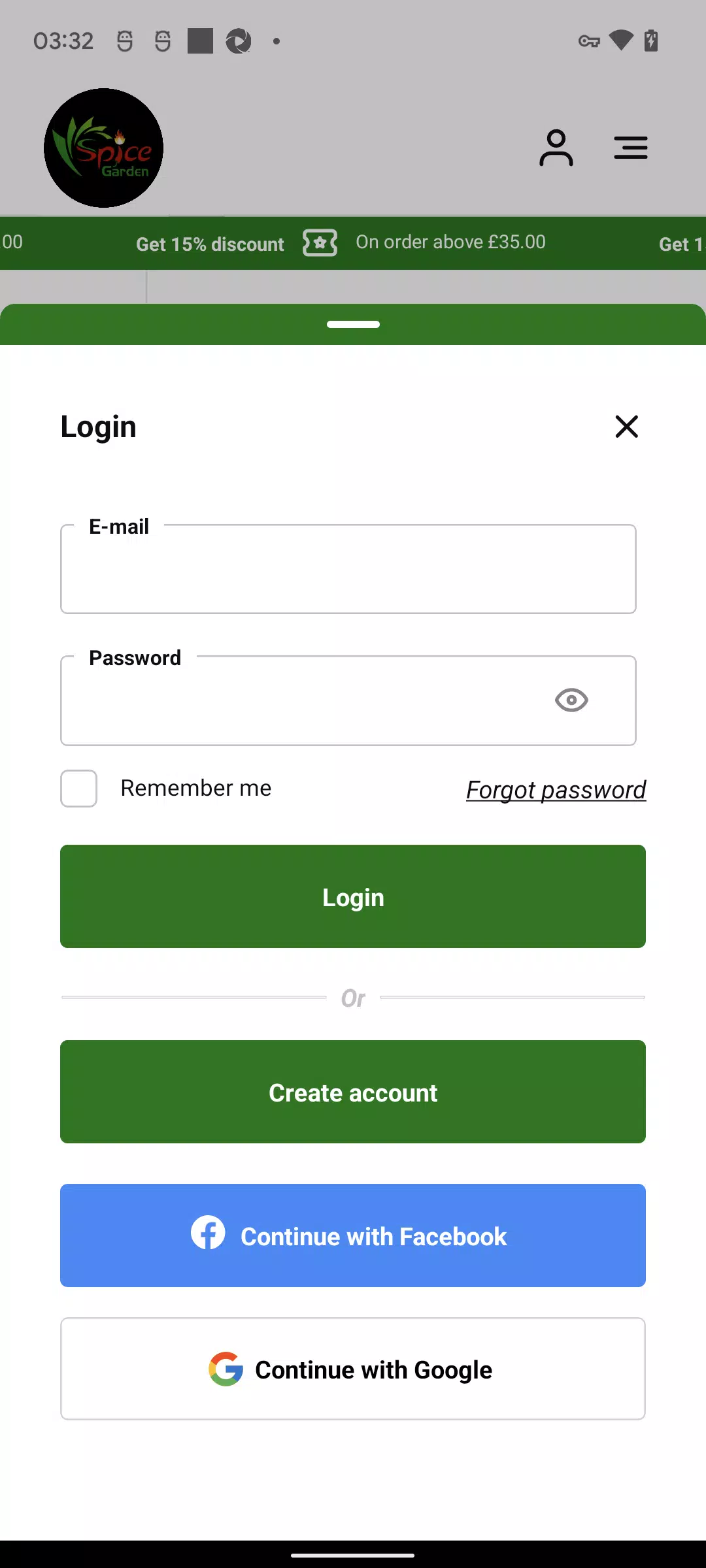
Task: Select Continue with Google
Action: [353, 1369]
